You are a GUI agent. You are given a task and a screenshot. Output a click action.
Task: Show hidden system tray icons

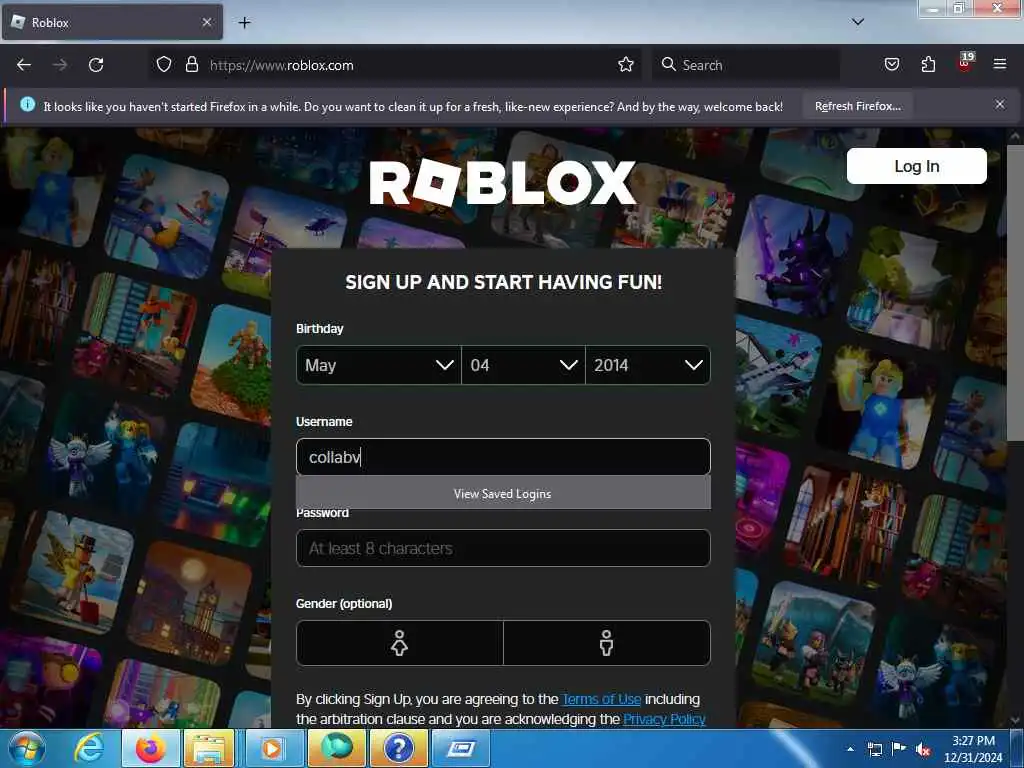(850, 749)
